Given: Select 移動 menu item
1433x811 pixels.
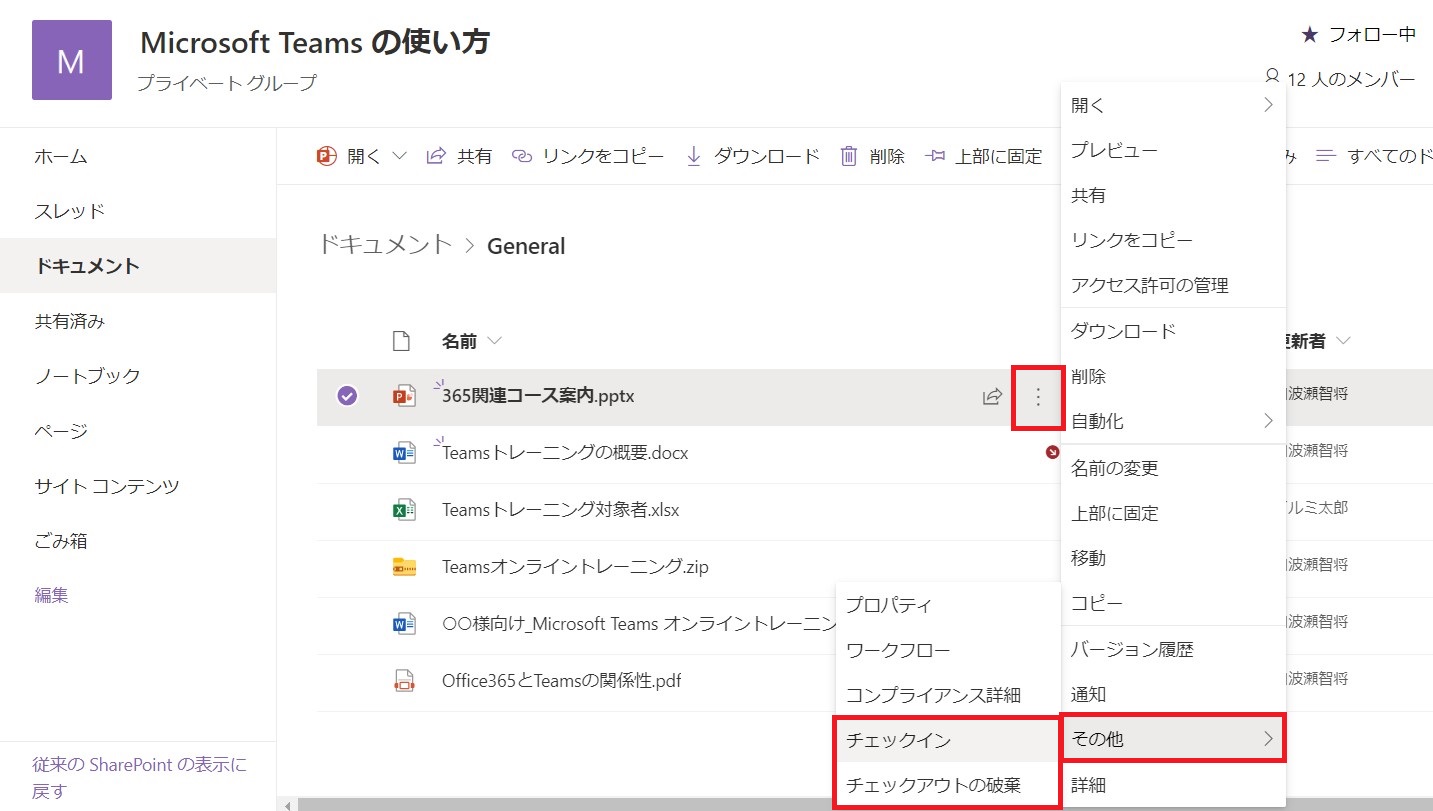Looking at the screenshot, I should coord(1173,558).
